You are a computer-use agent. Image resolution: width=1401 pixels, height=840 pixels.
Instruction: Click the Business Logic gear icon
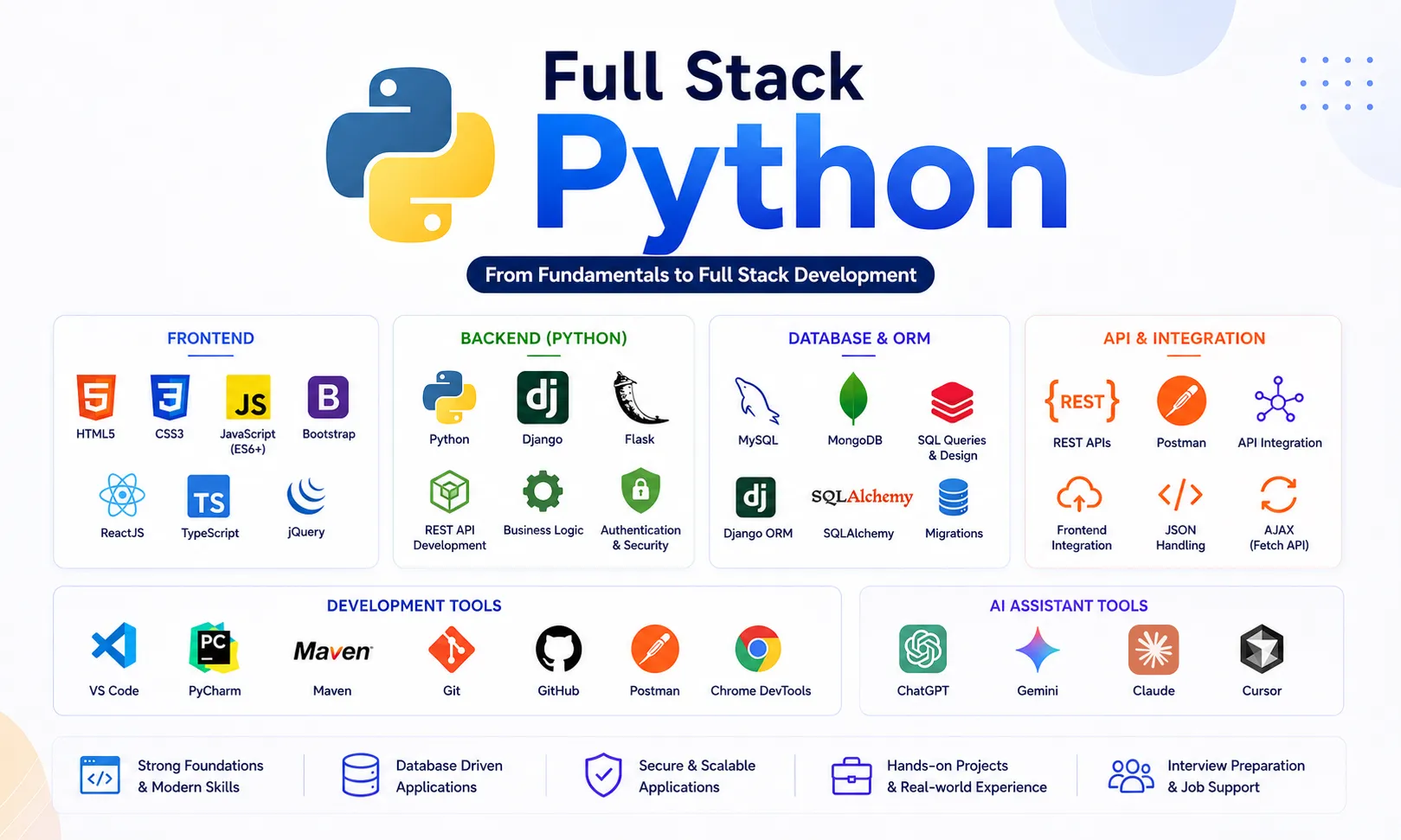point(543,492)
